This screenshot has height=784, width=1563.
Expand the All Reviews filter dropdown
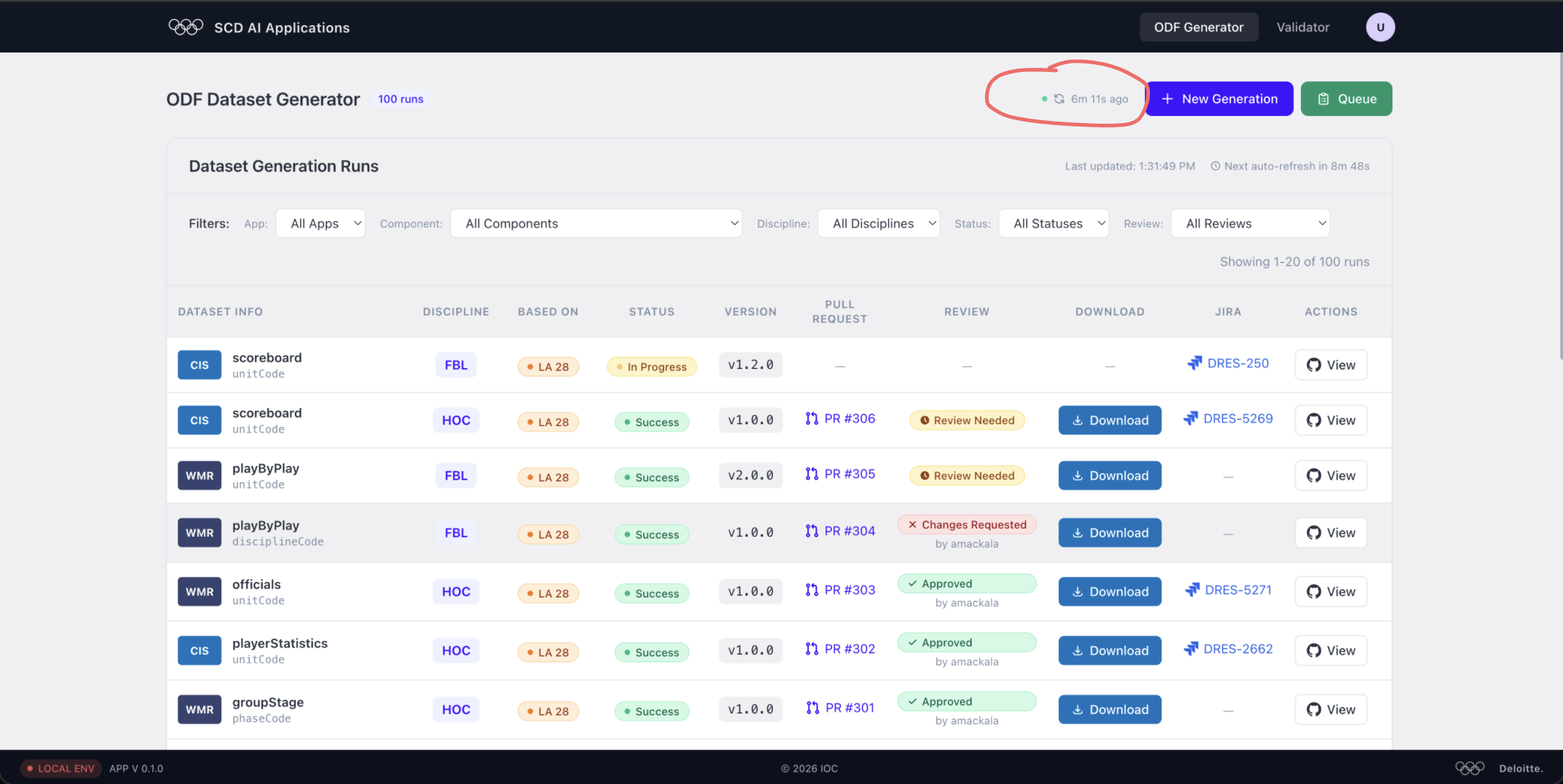point(1250,224)
